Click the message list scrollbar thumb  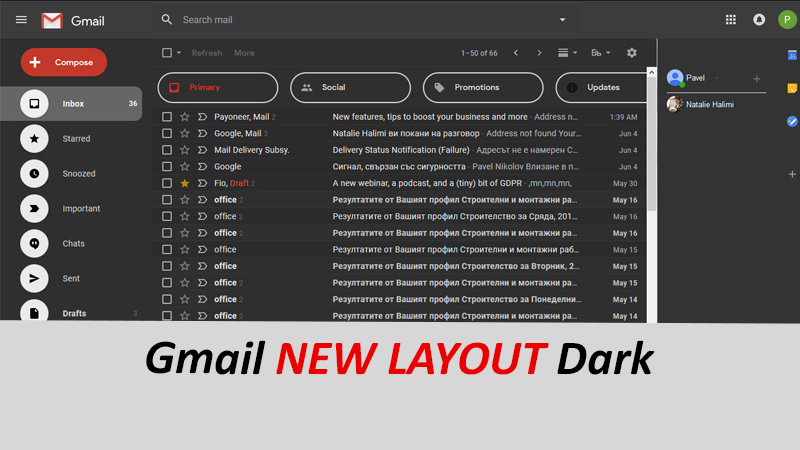(652, 144)
